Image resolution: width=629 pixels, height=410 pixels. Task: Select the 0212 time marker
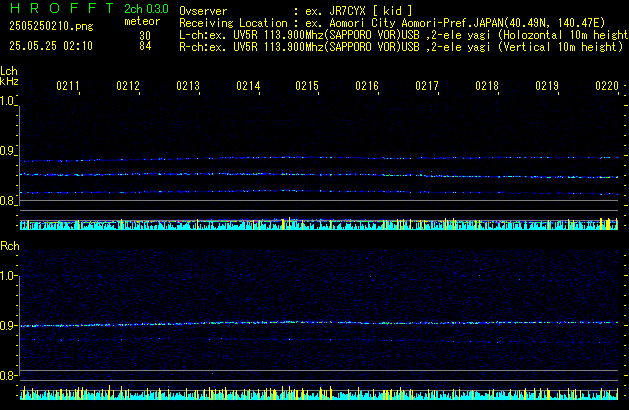click(128, 86)
